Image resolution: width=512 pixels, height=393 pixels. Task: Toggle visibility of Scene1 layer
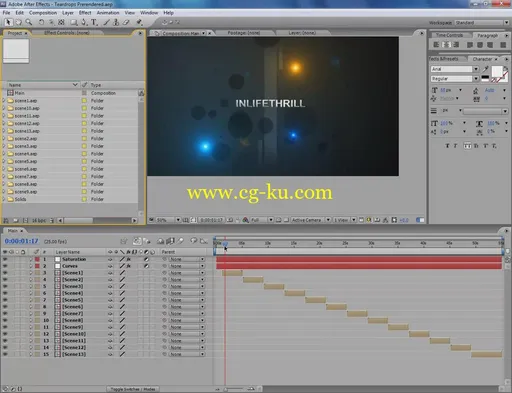(5, 273)
